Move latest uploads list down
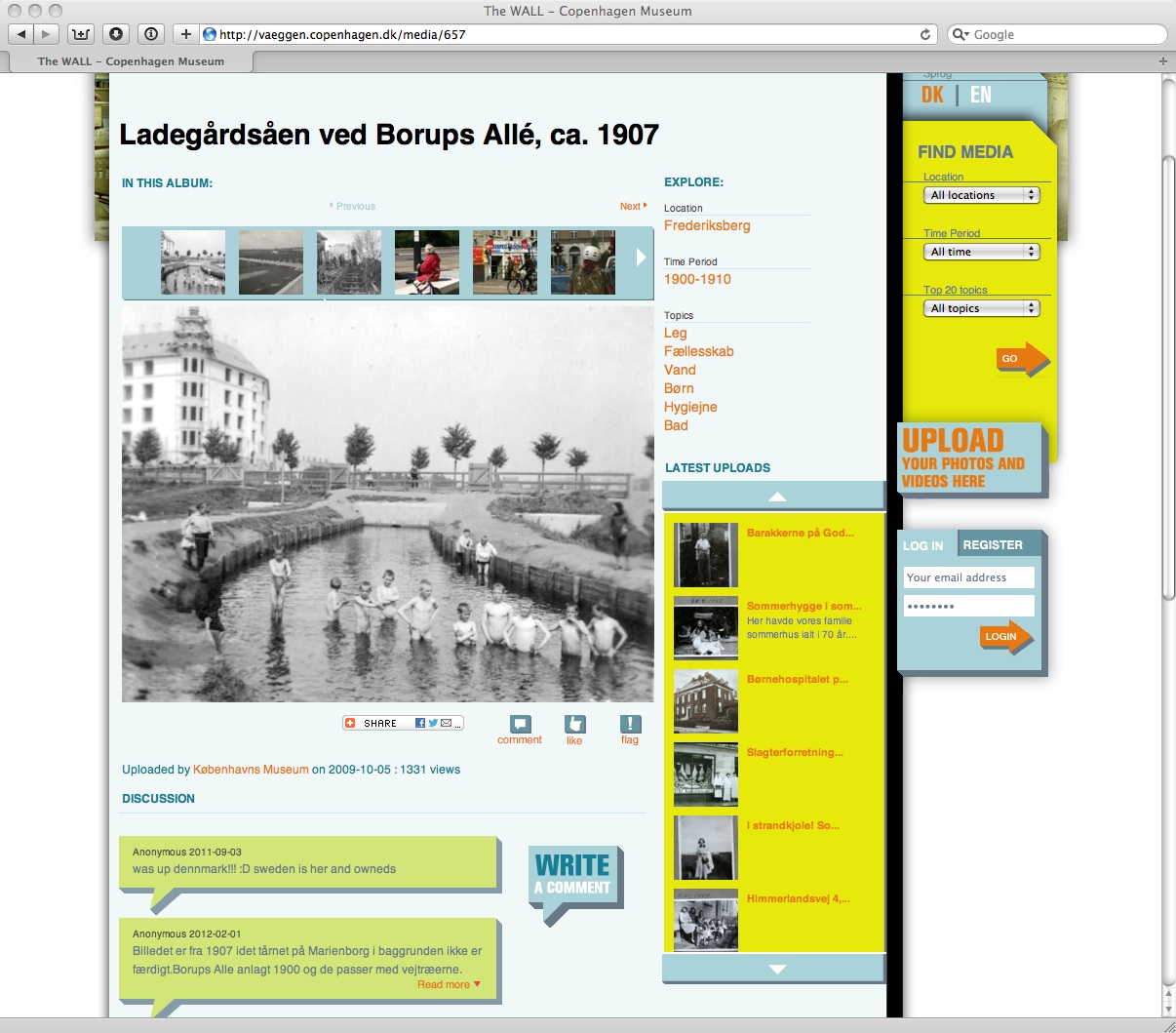 (776, 969)
